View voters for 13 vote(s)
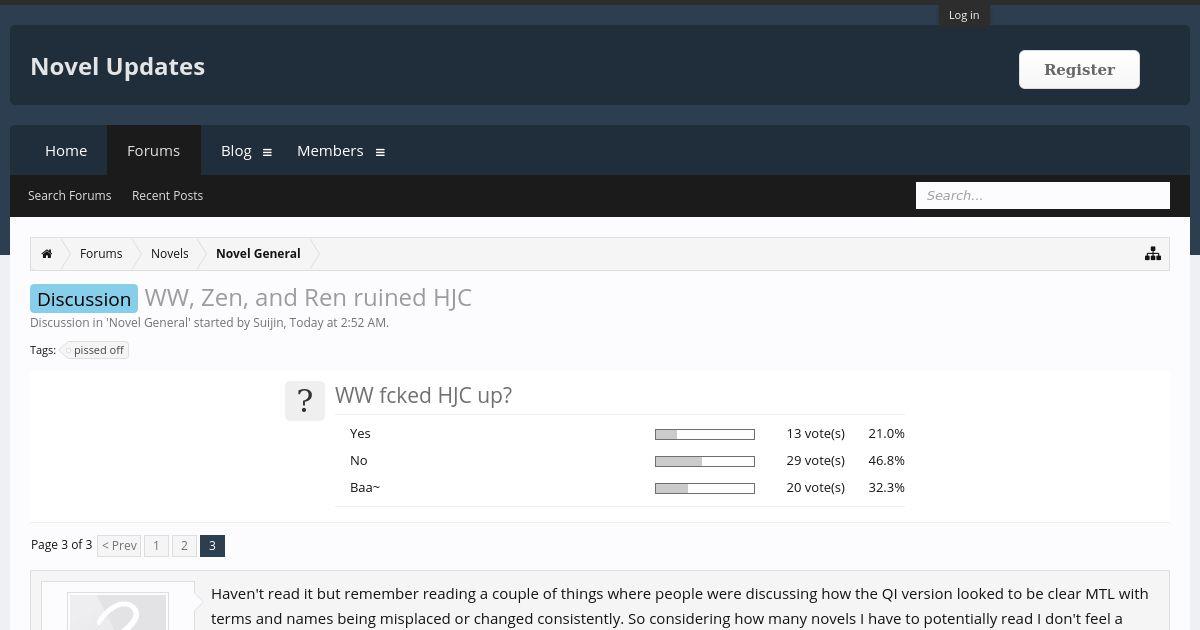The height and width of the screenshot is (630, 1200). tap(815, 433)
